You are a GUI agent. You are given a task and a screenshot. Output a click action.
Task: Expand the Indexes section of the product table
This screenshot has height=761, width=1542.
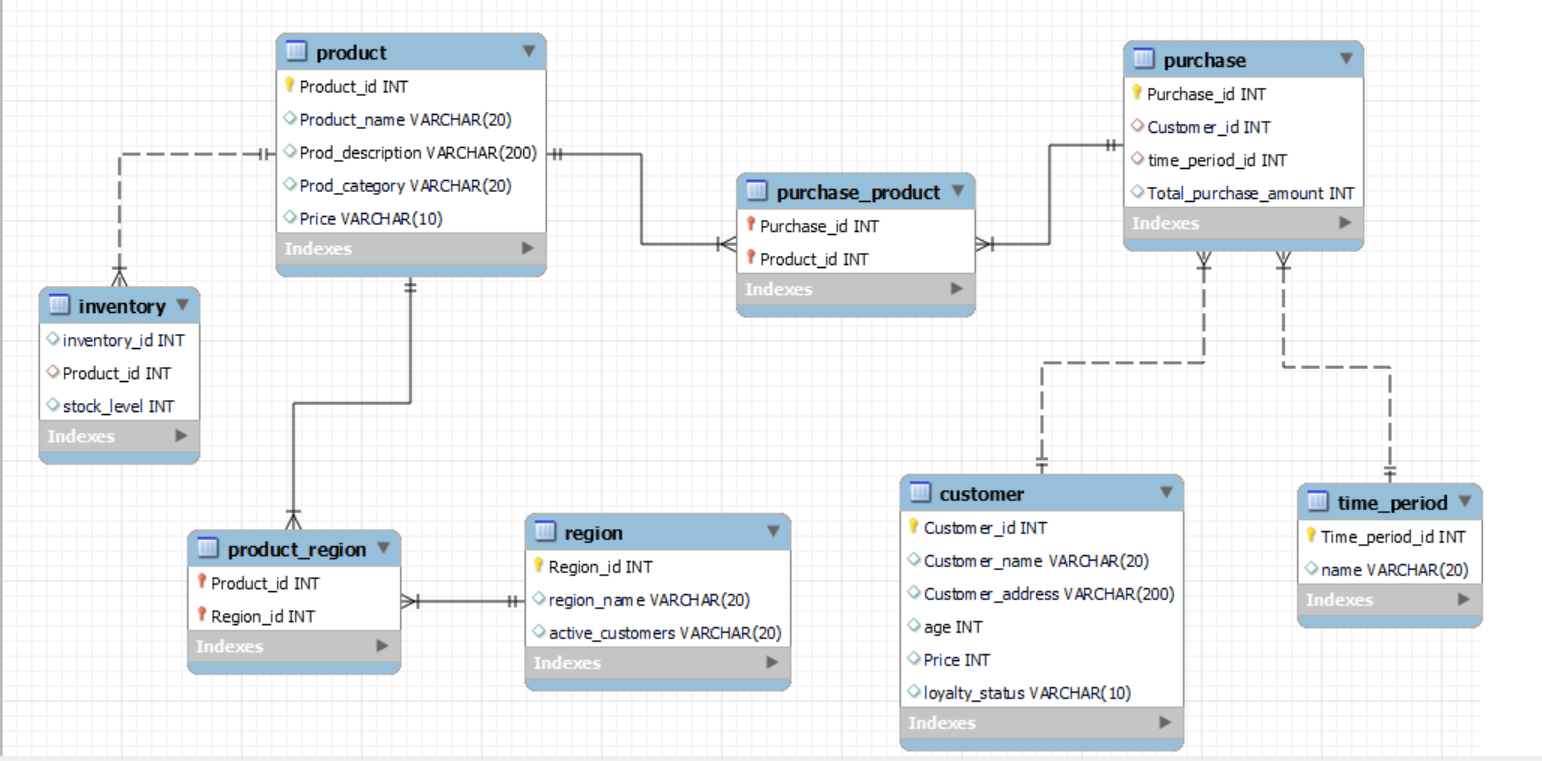coord(529,249)
